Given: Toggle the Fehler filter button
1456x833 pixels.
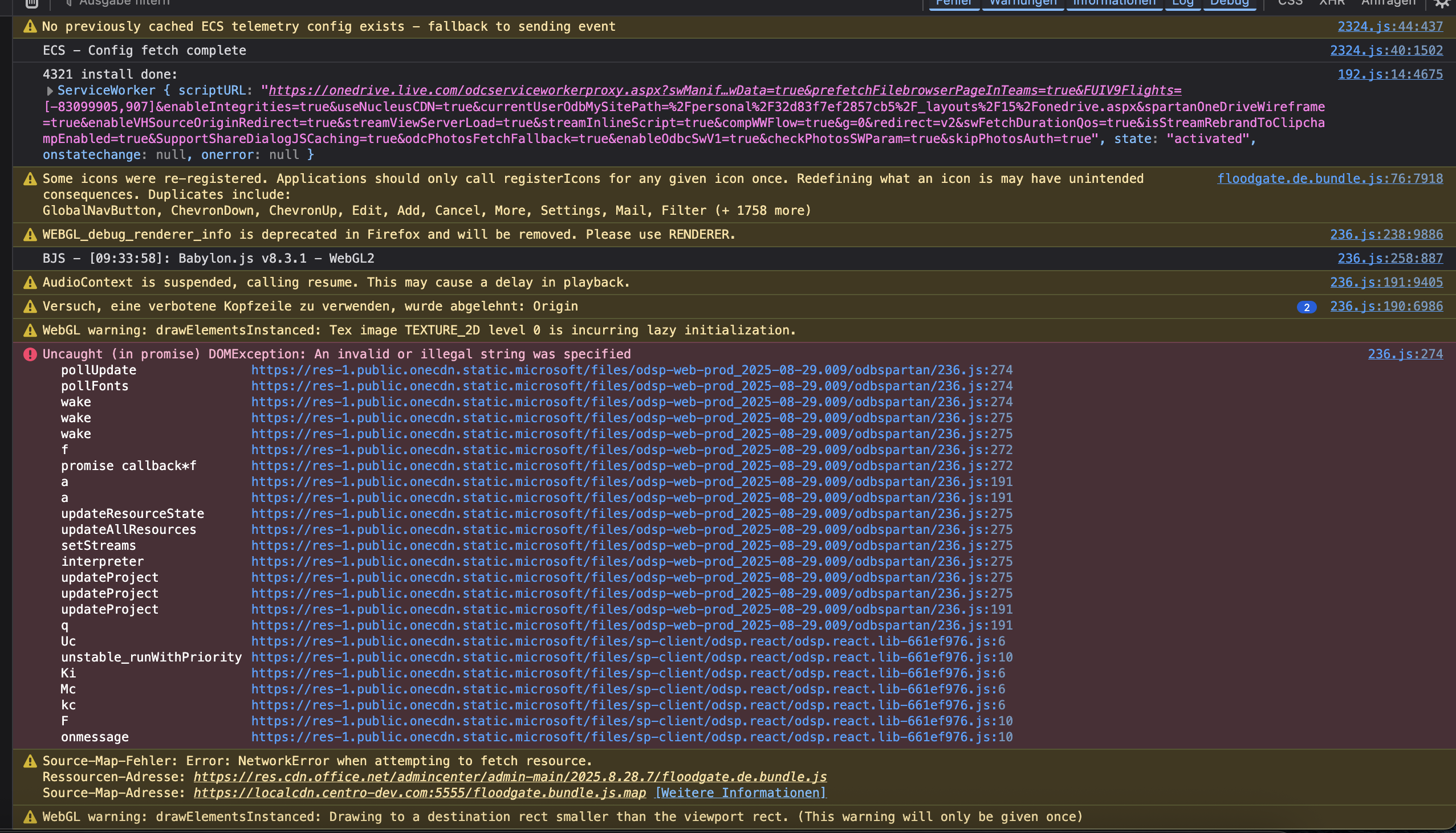Looking at the screenshot, I should [x=954, y=3].
